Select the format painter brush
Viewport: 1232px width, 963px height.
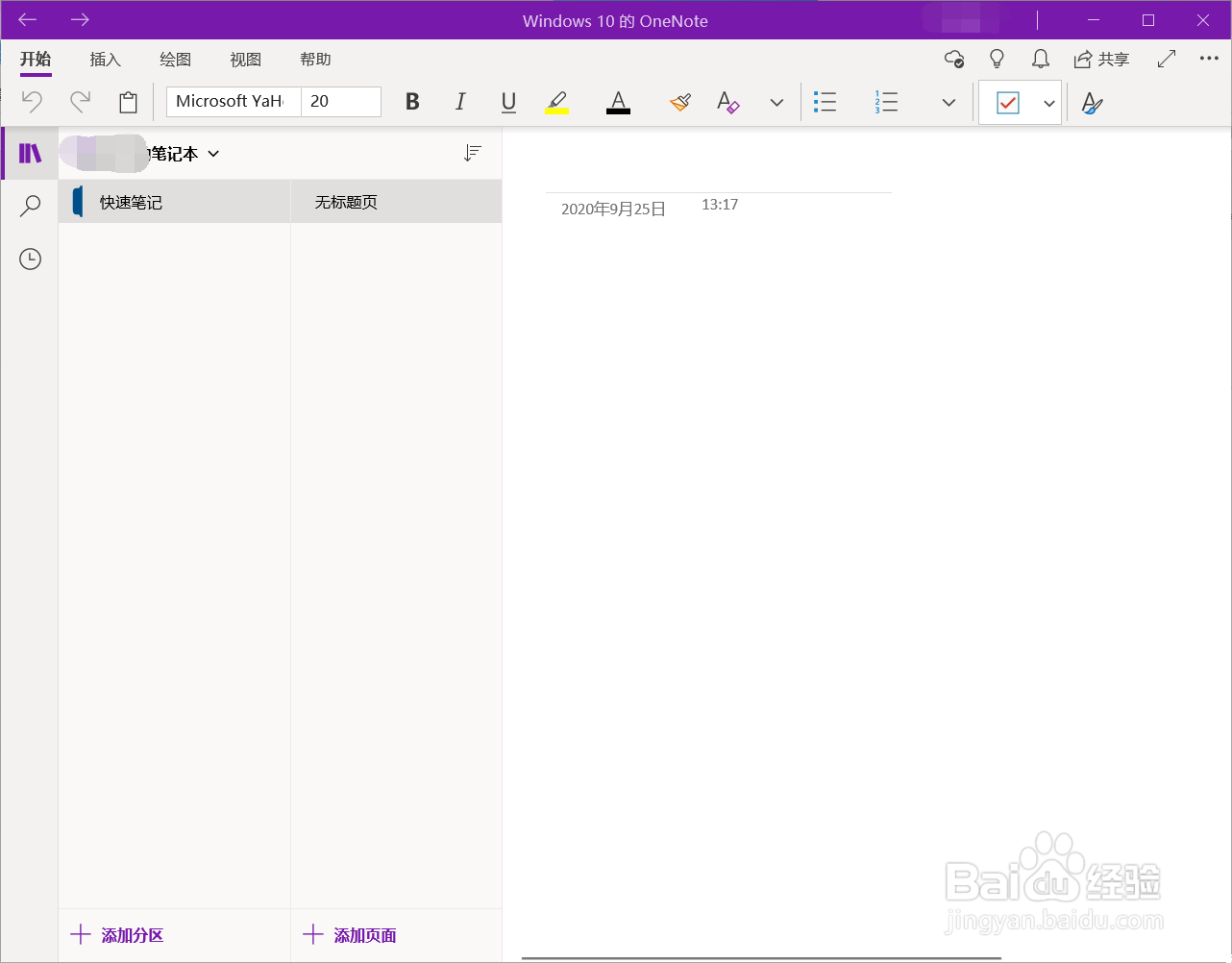click(x=680, y=102)
